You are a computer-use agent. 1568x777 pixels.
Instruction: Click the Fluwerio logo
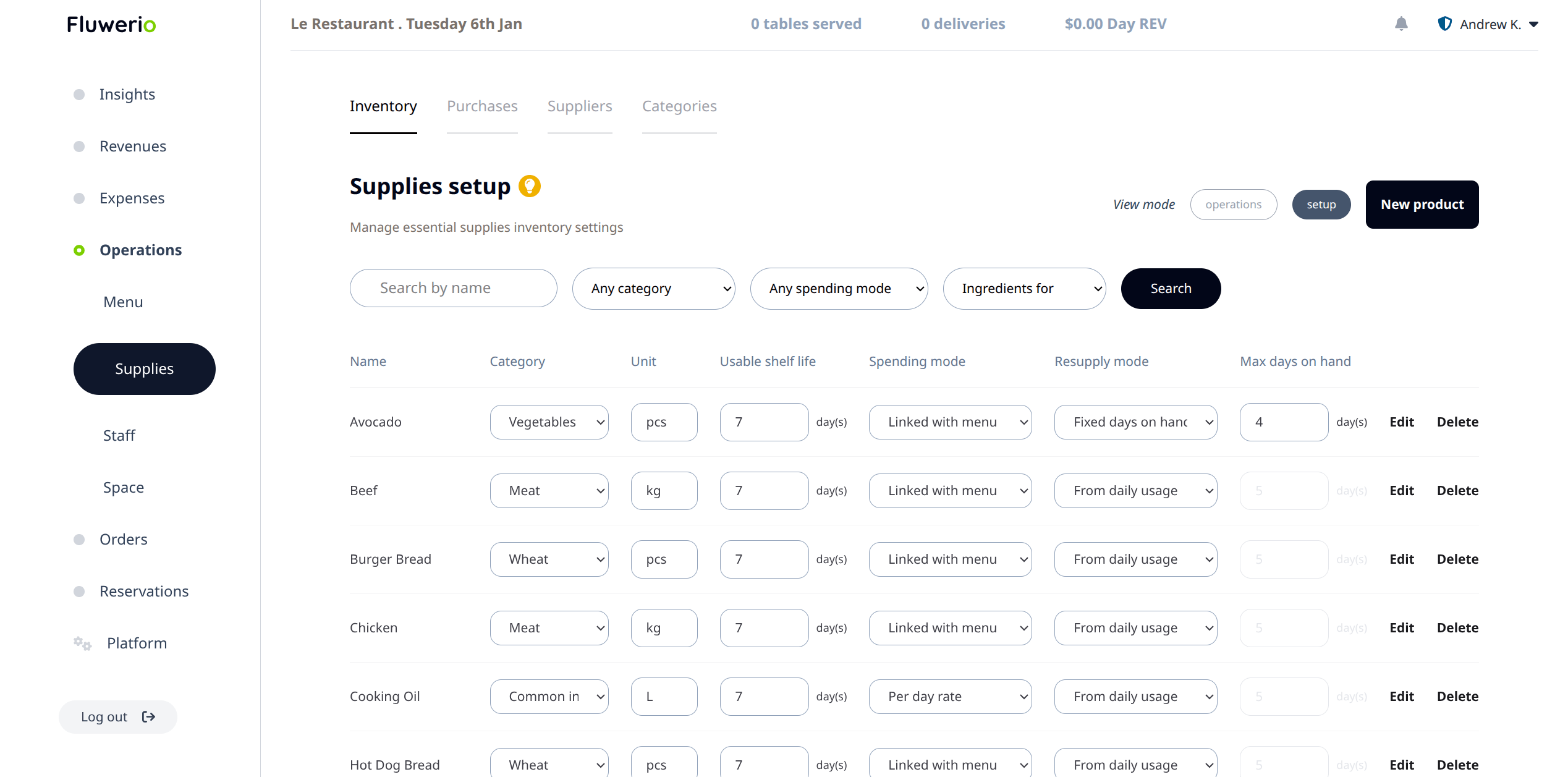[111, 24]
